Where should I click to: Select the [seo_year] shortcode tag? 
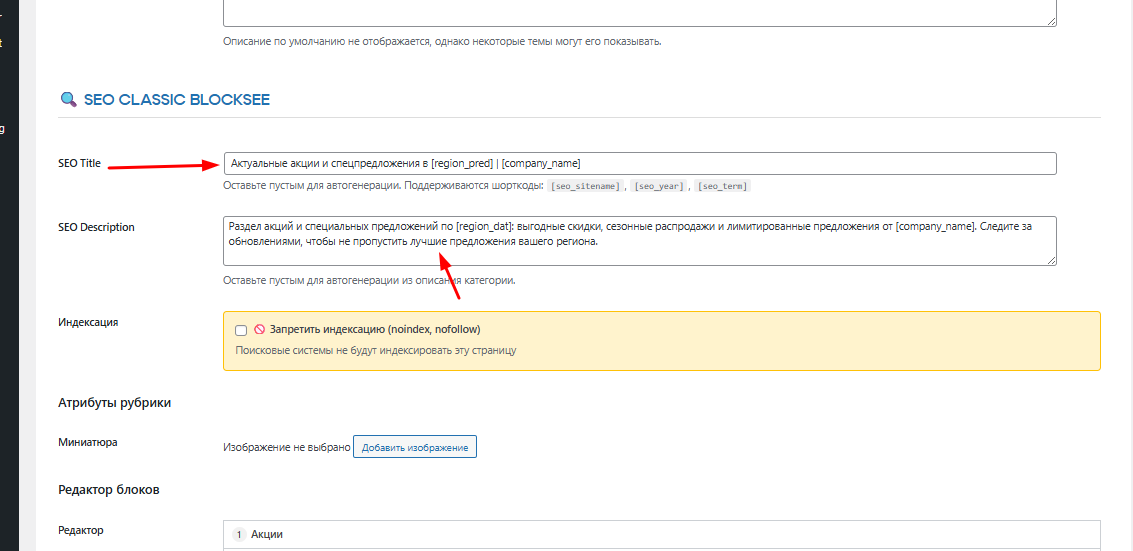click(x=658, y=186)
